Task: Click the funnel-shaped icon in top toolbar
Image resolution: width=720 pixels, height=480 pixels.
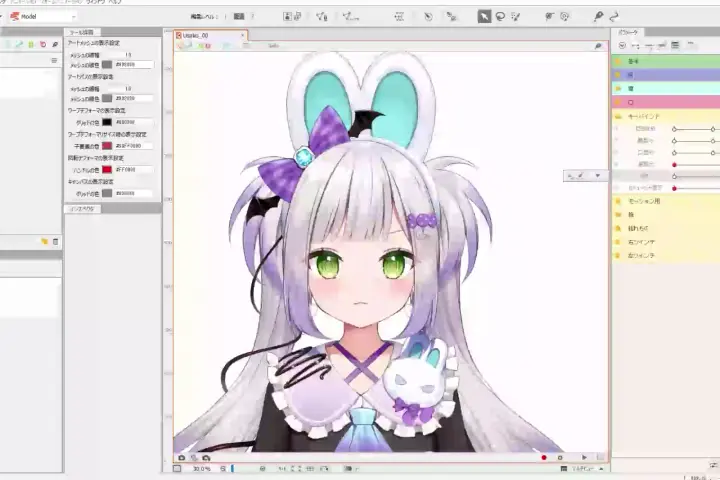Action: click(321, 17)
